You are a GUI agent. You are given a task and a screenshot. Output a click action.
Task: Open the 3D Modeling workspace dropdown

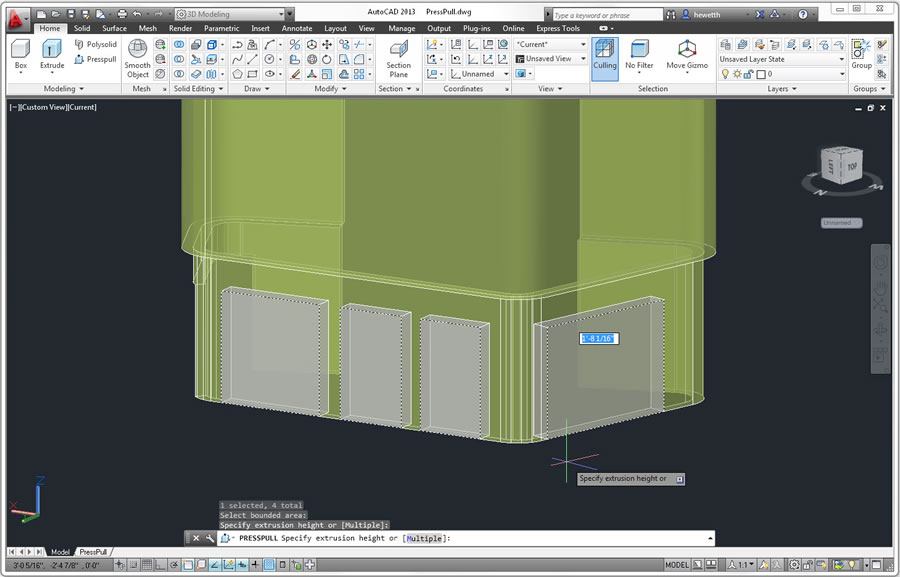point(233,14)
